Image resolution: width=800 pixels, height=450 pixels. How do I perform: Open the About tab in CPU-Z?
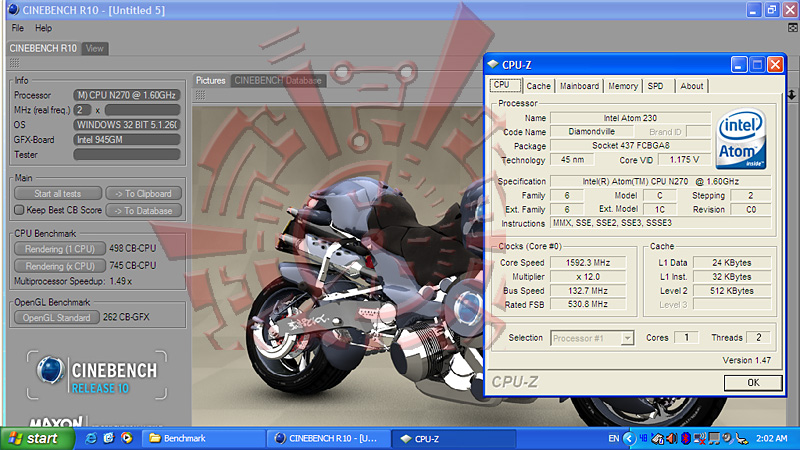[691, 86]
